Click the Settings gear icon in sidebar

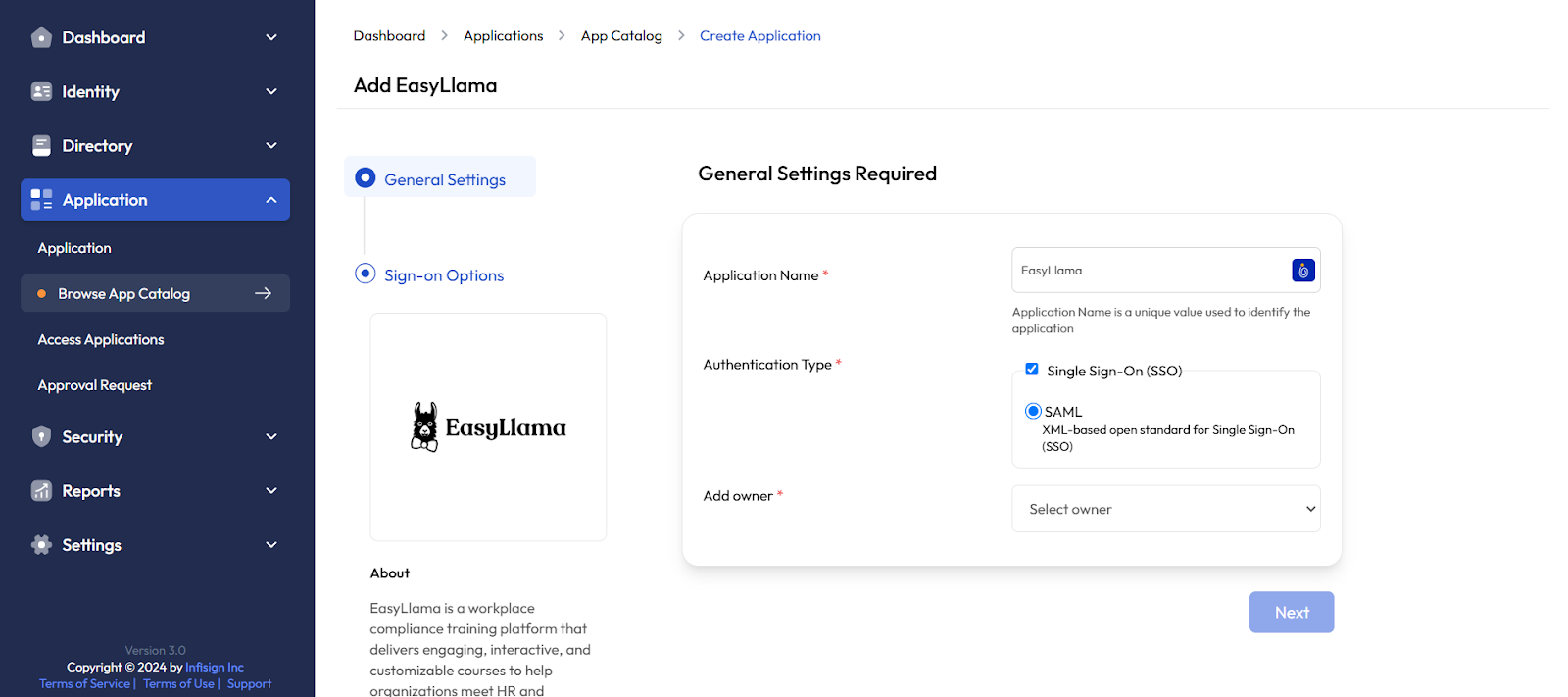(x=41, y=545)
